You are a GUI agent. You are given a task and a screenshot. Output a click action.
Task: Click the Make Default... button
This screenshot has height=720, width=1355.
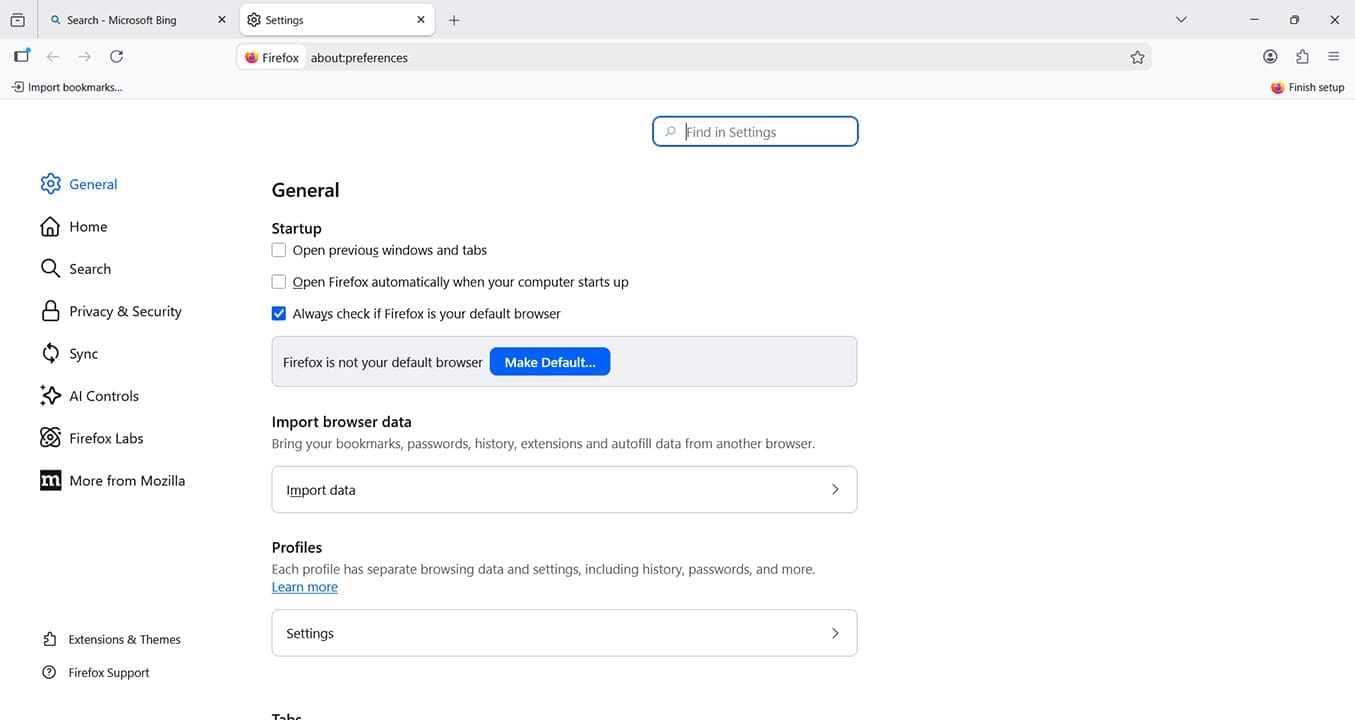(550, 362)
